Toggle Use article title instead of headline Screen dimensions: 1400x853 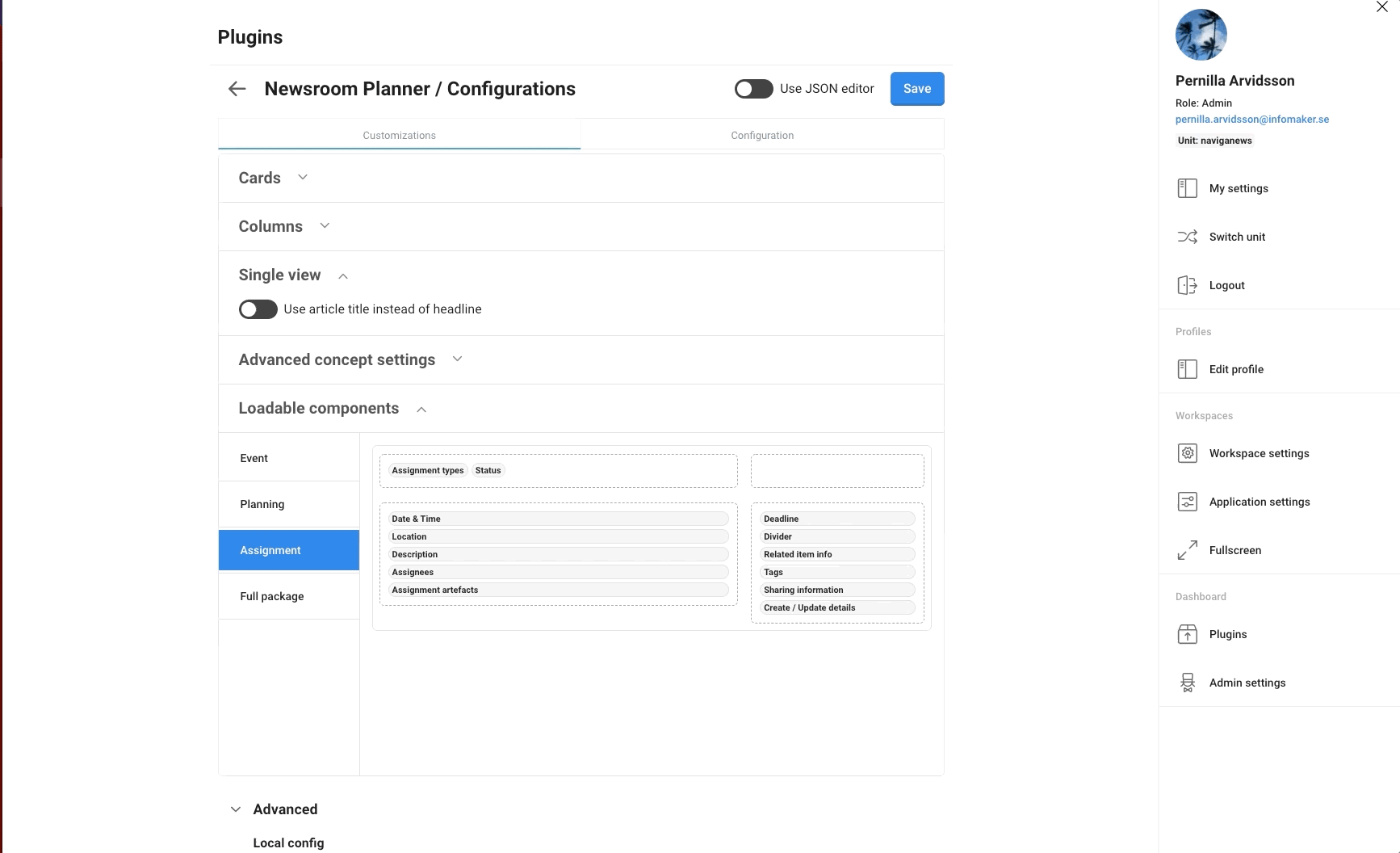(x=258, y=309)
